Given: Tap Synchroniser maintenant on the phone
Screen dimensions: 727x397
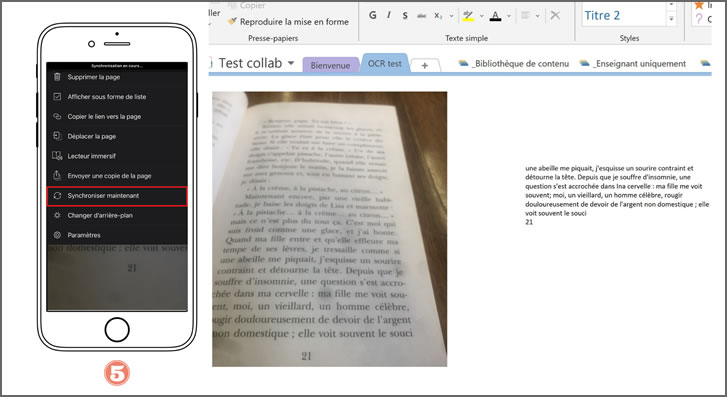Looking at the screenshot, I should point(117,196).
